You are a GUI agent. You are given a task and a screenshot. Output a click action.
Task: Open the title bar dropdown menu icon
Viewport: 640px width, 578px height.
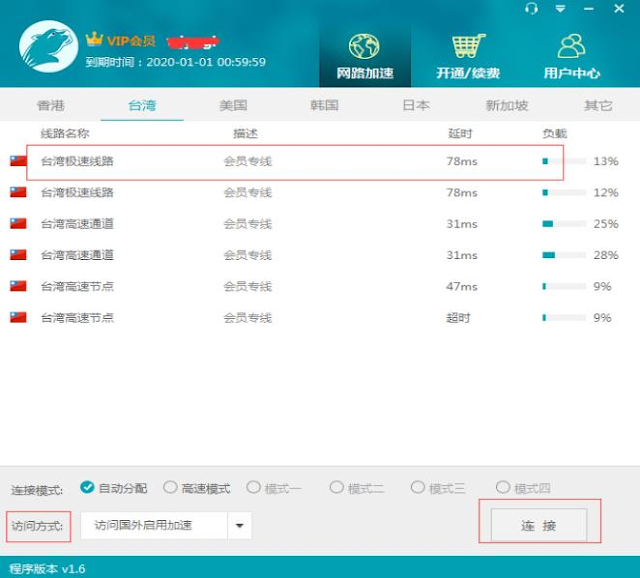pyautogui.click(x=561, y=8)
